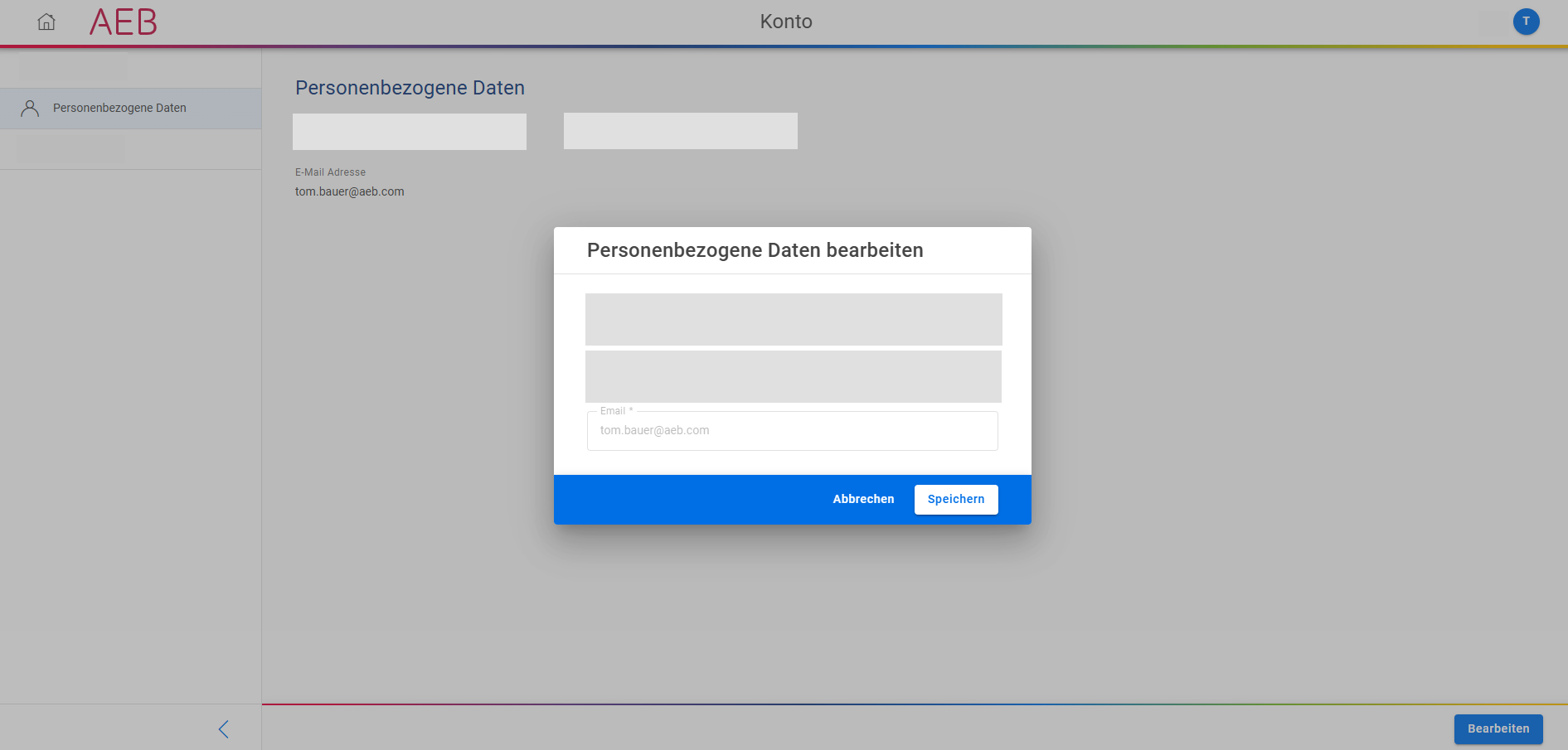Image resolution: width=1568 pixels, height=750 pixels.
Task: Click the Bearbeiten button at bottom right
Action: click(1498, 729)
